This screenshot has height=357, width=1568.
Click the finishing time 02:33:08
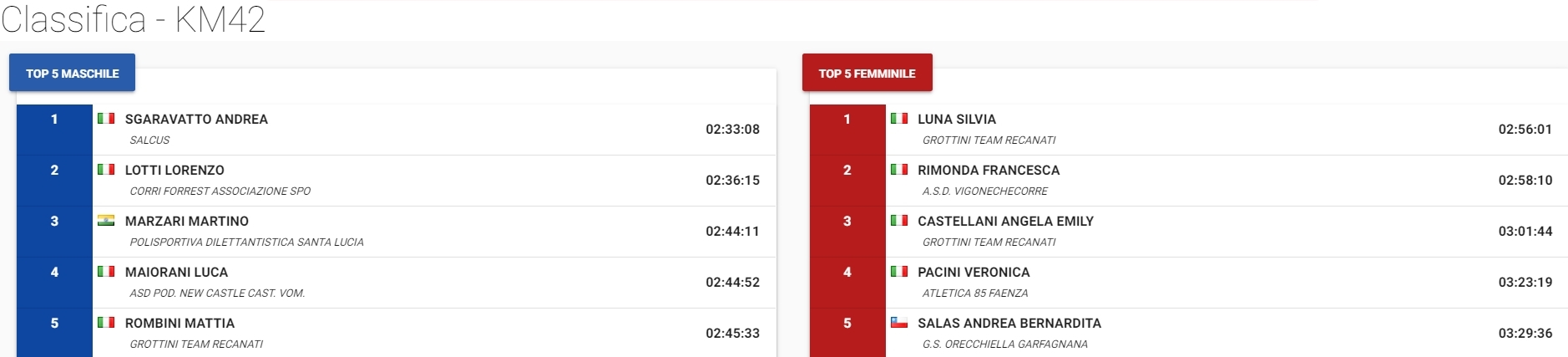click(732, 130)
